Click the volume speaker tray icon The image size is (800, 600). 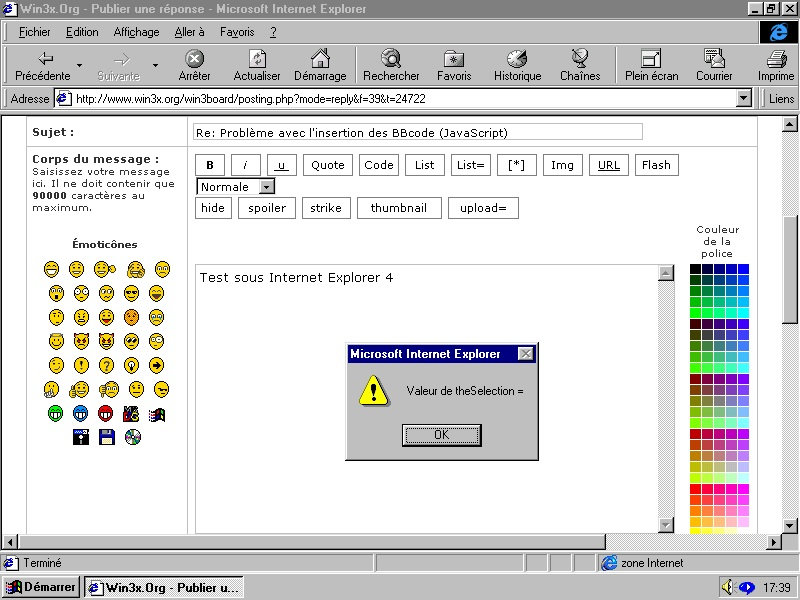[727, 587]
